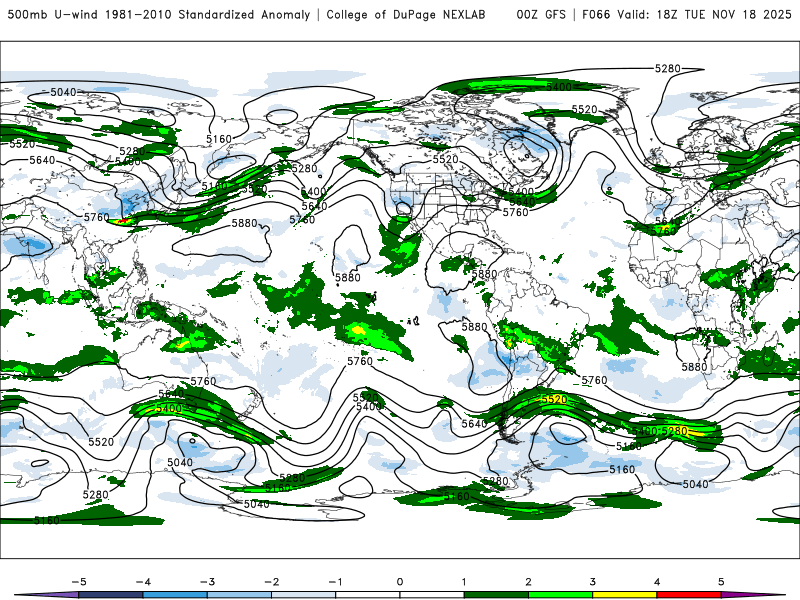Click the "F066 Valid: 18Z TUE NOV 18 2025" text

click(x=687, y=14)
